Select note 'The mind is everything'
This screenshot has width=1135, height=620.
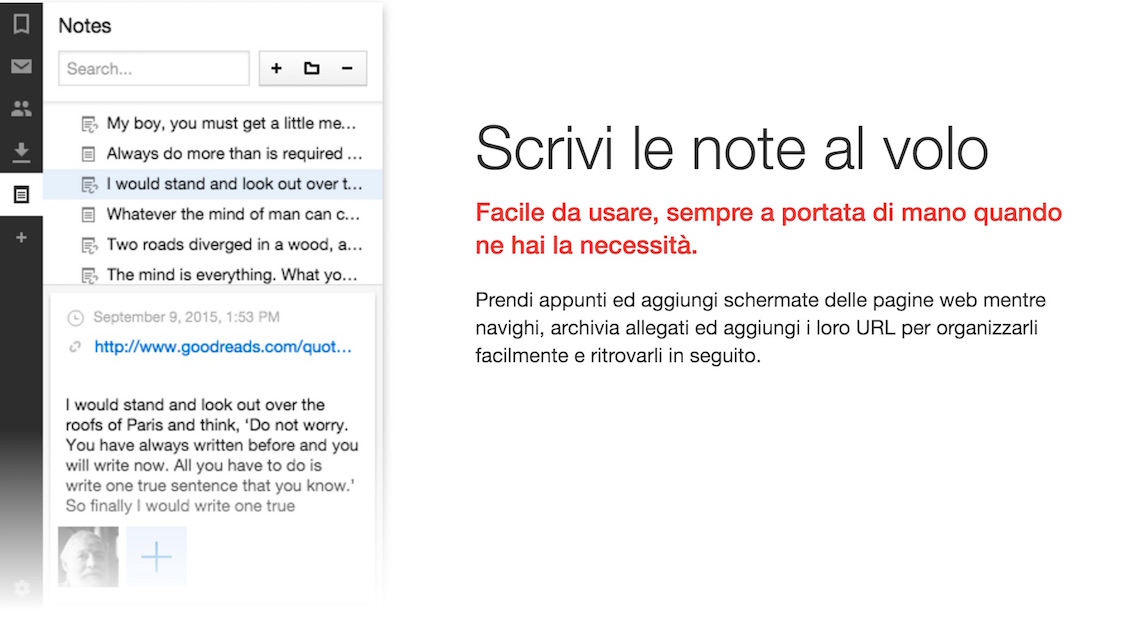tap(231, 275)
